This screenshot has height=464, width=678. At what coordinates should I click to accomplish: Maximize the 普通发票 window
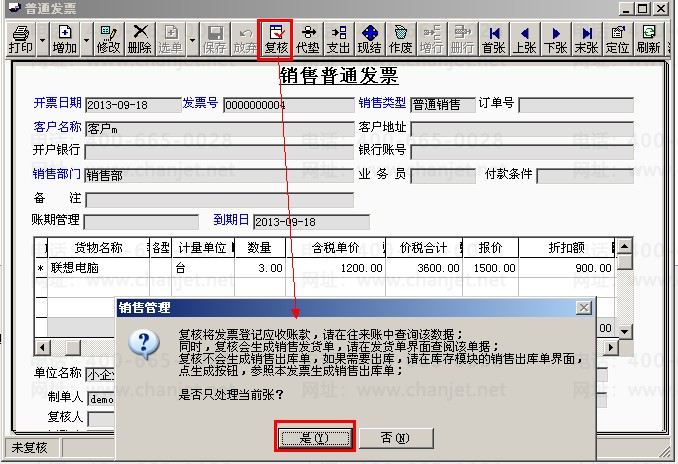click(643, 8)
